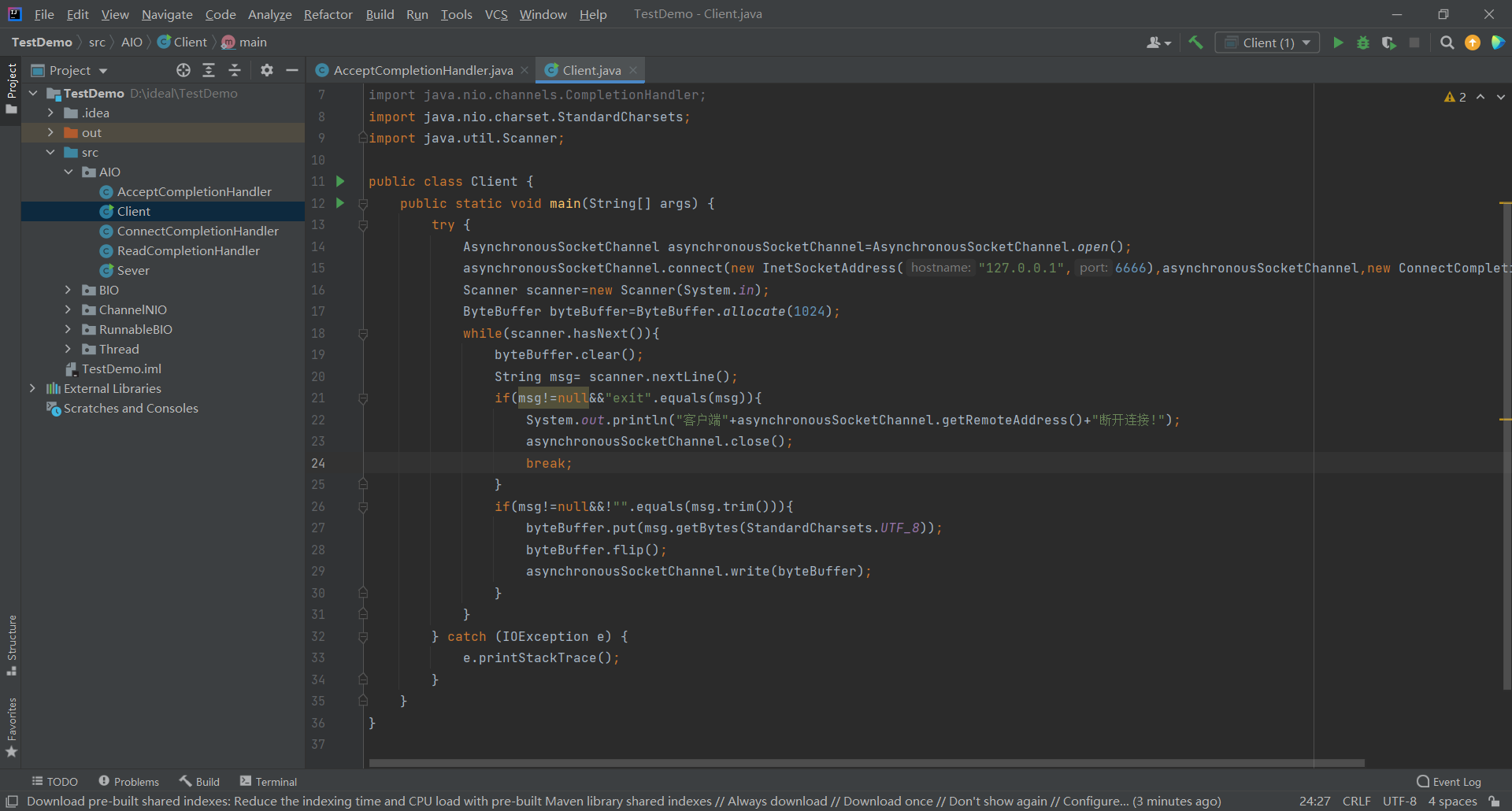This screenshot has height=811, width=1512.
Task: Click 4 spaces indent setting
Action: point(1453,802)
